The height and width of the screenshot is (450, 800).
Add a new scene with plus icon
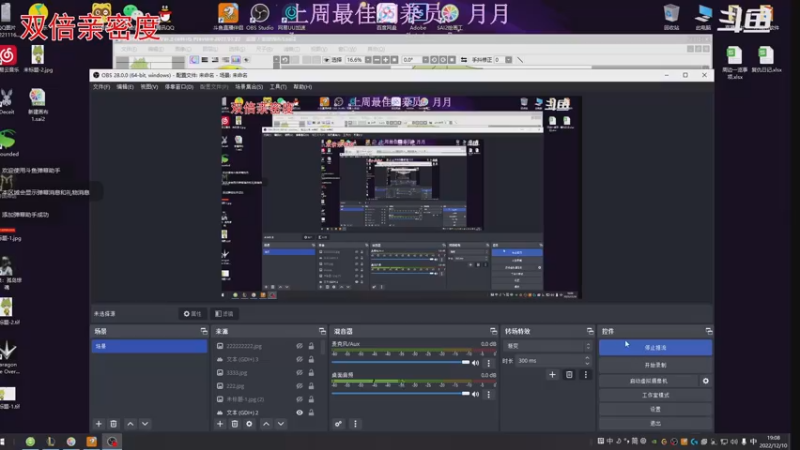98,424
